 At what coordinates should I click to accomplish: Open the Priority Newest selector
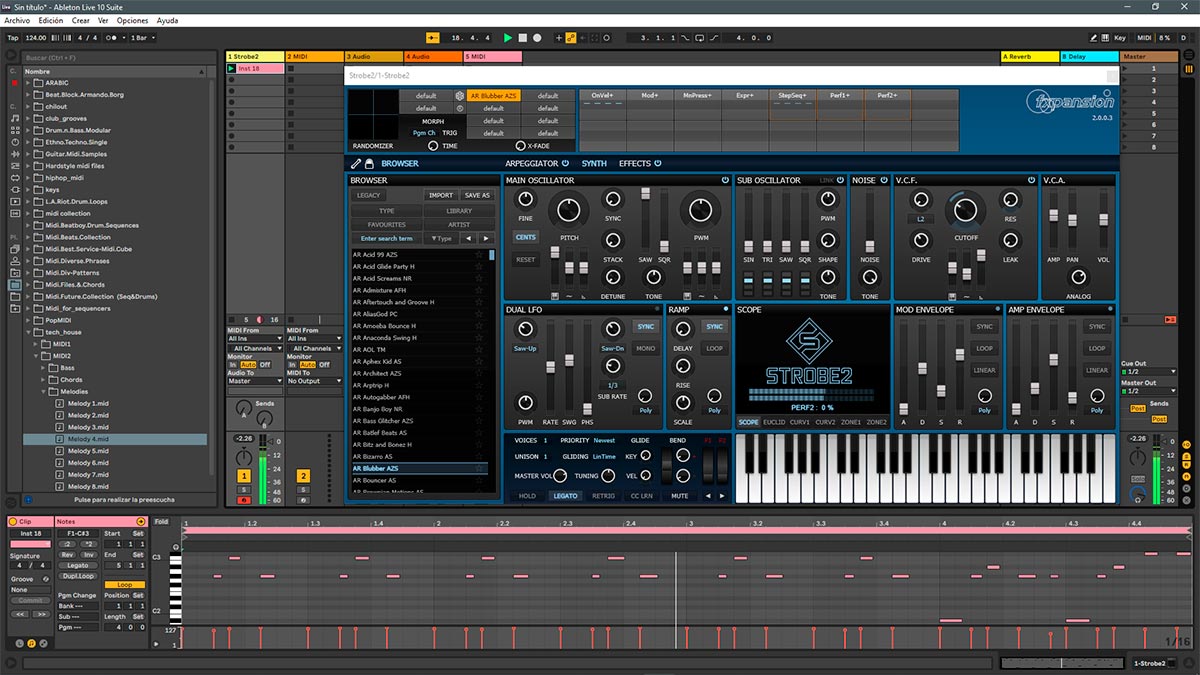pyautogui.click(x=604, y=440)
